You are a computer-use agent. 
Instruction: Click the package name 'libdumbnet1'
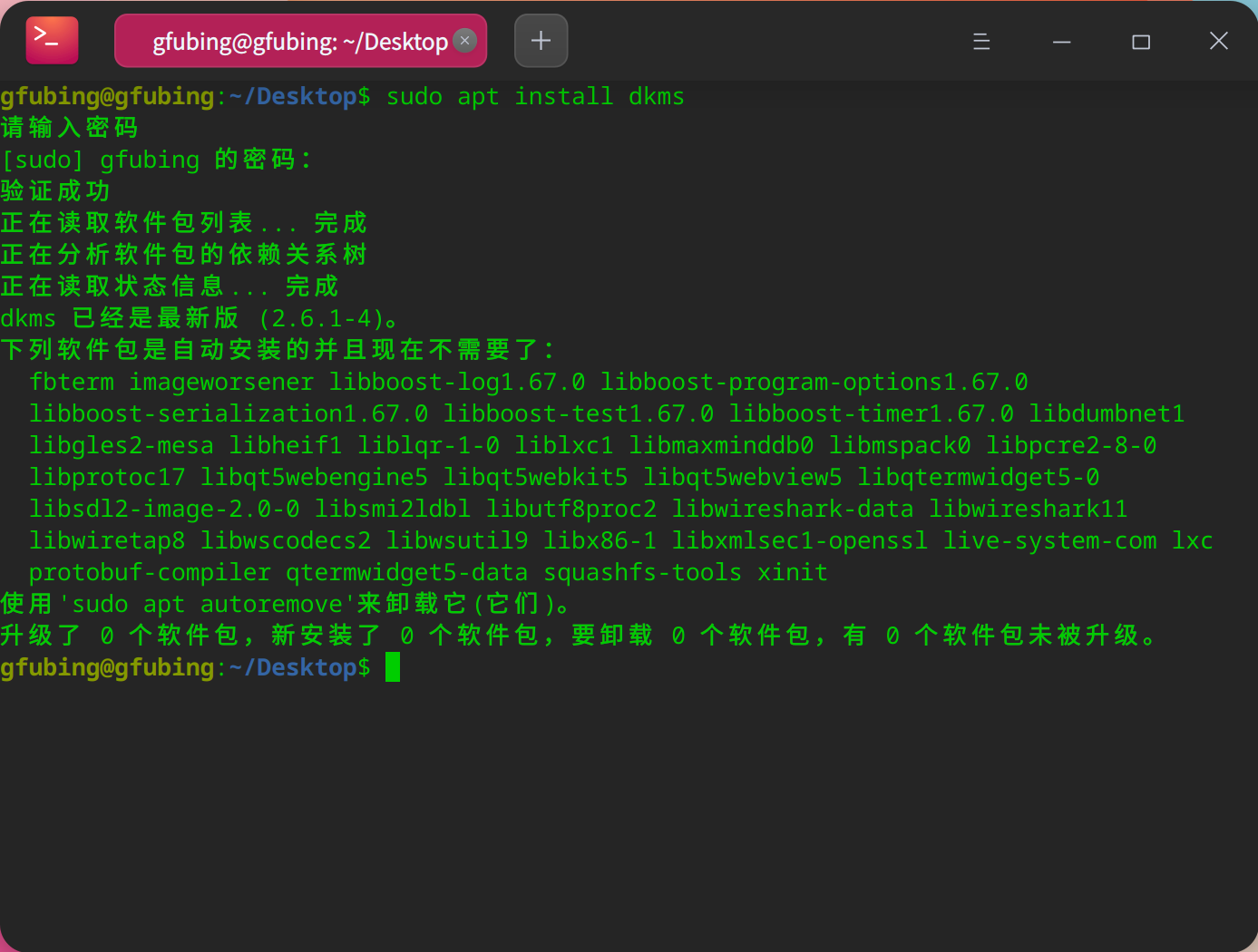tap(1107, 413)
